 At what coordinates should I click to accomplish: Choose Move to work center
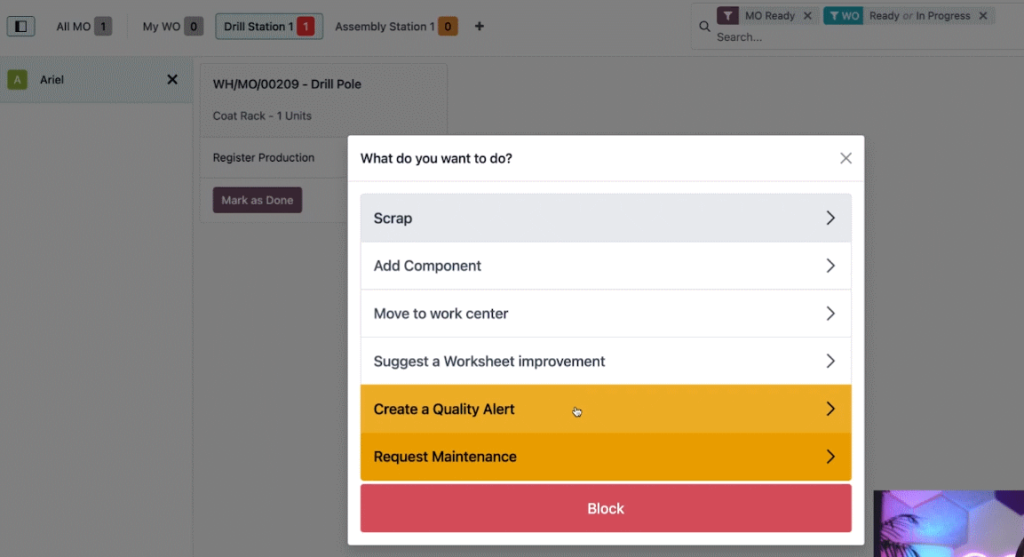(605, 313)
